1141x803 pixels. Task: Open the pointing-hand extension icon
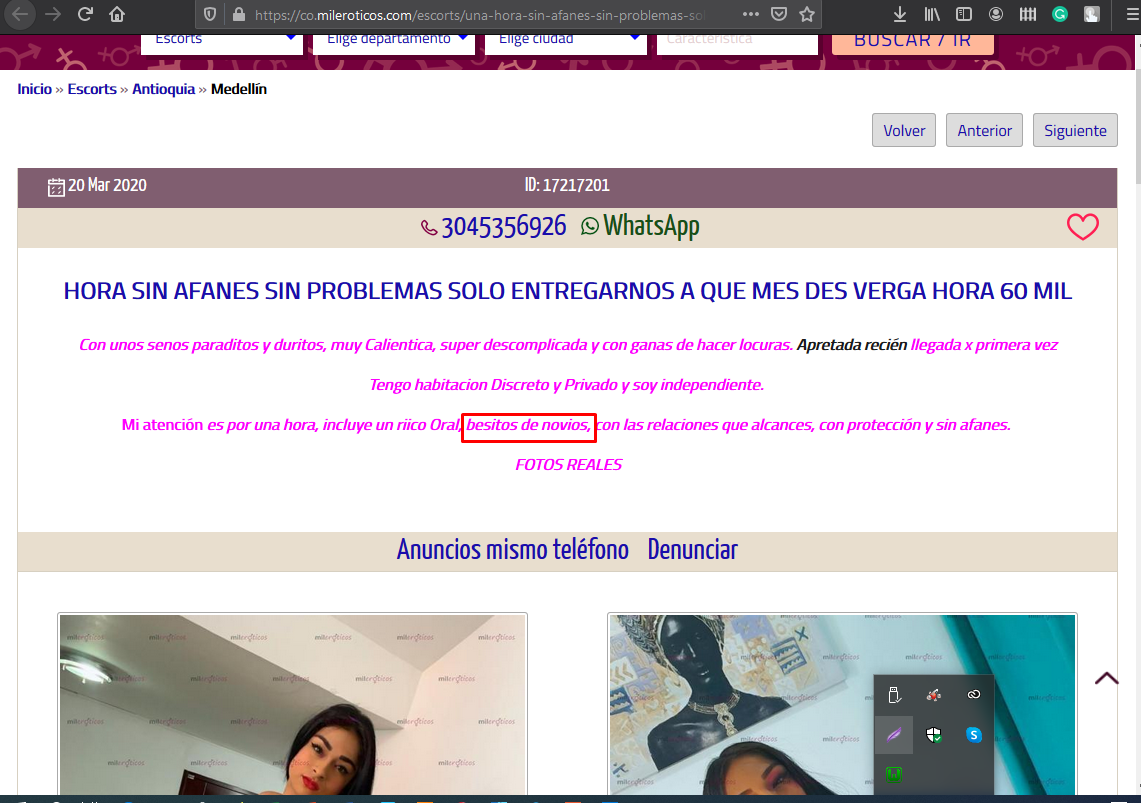click(1092, 15)
